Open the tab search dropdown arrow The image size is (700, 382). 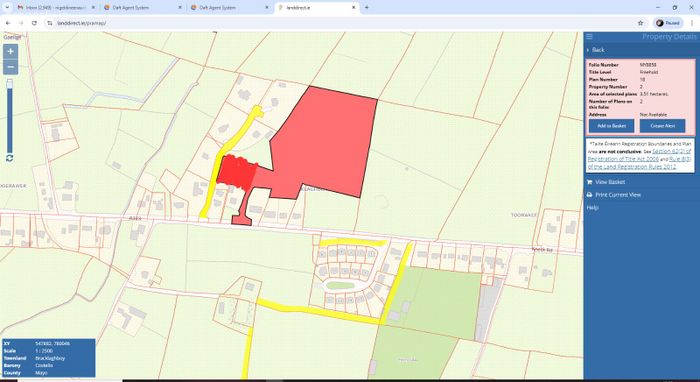(7, 8)
